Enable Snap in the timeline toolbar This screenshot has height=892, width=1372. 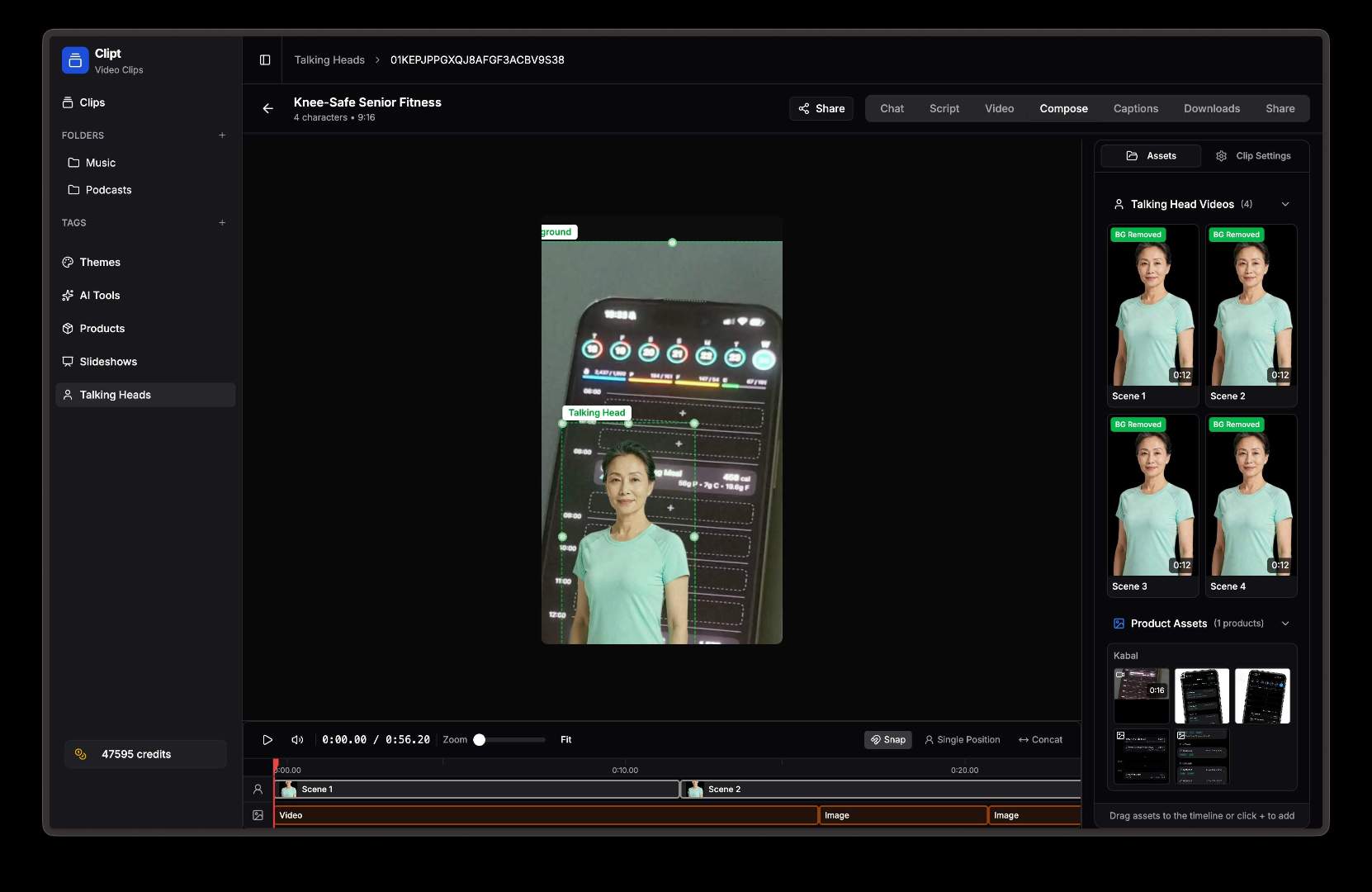click(x=887, y=740)
